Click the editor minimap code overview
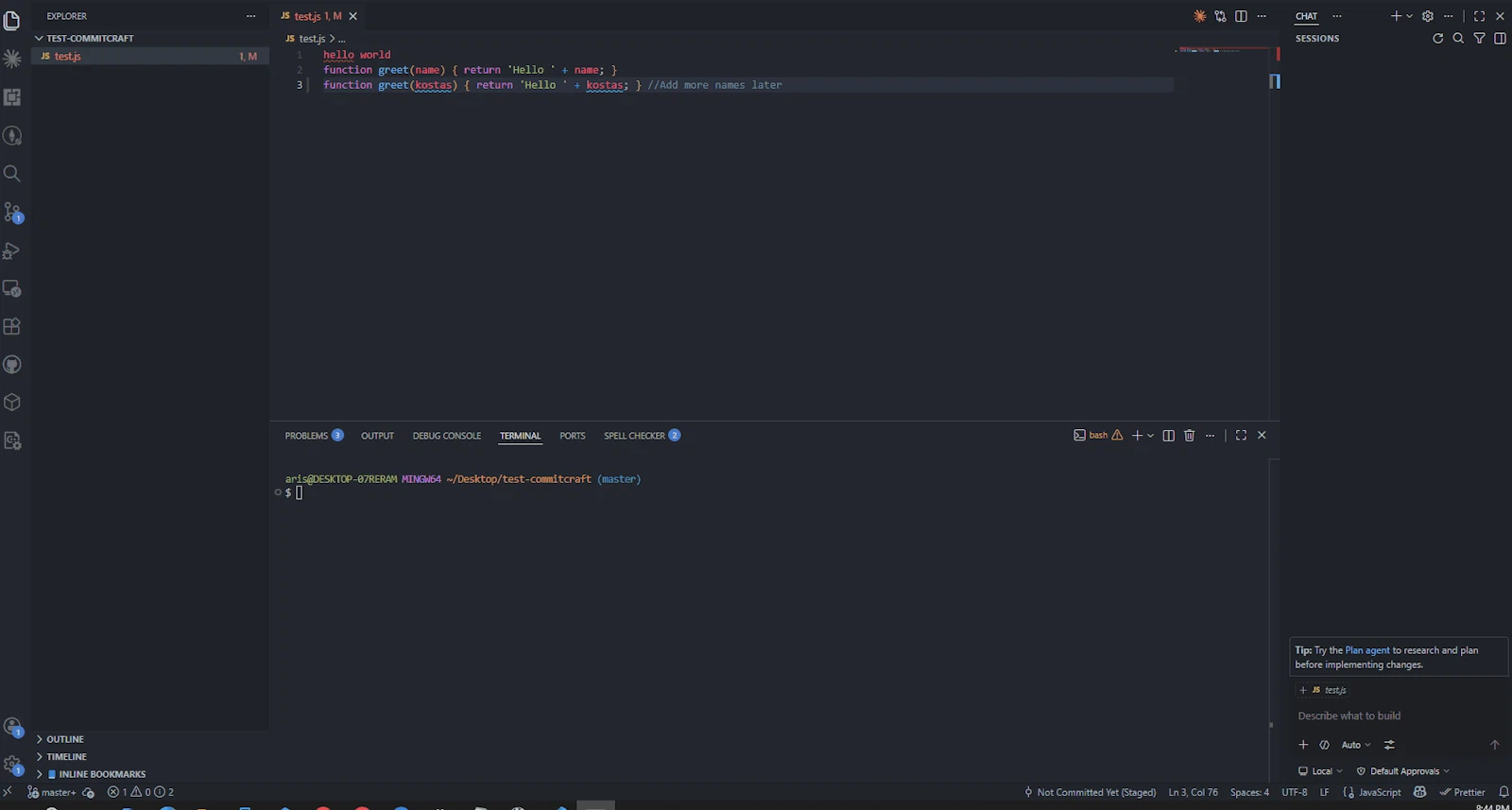The height and width of the screenshot is (810, 1512). [1224, 49]
